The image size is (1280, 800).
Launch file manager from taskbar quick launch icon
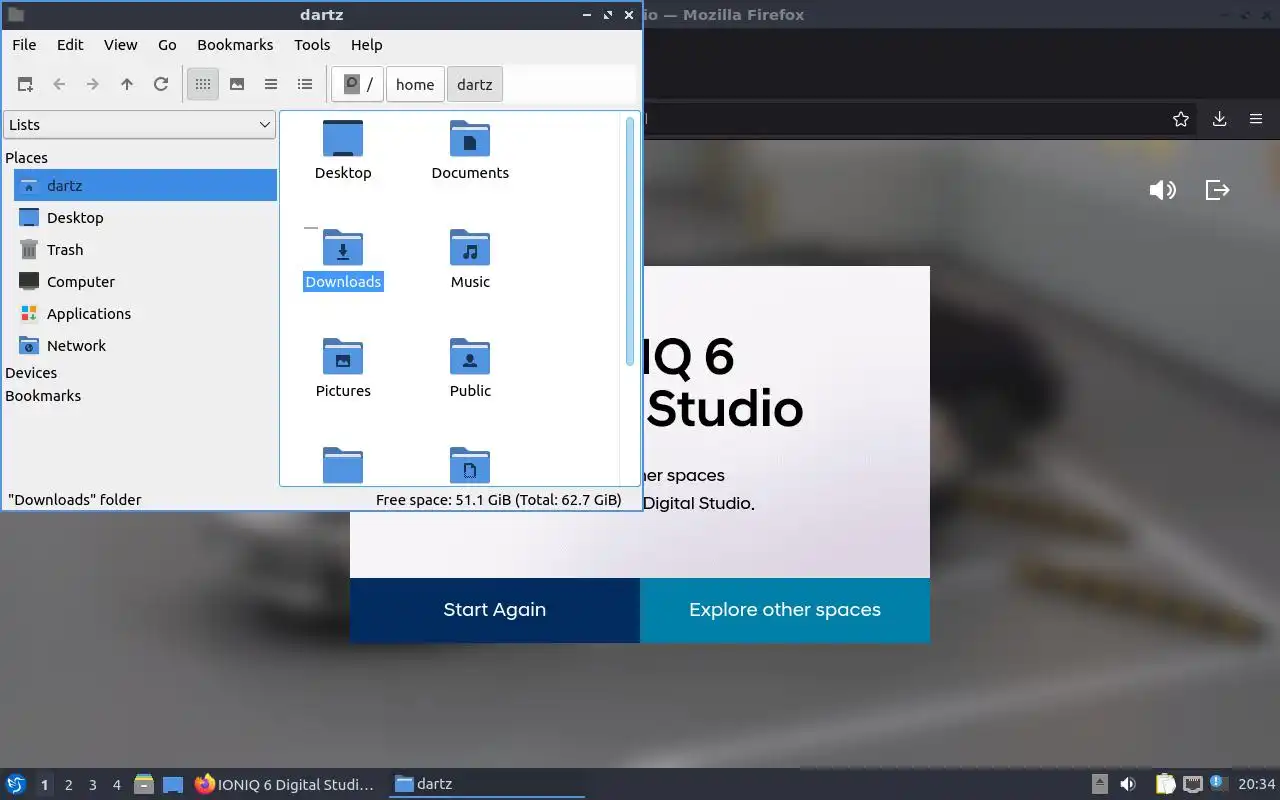coord(144,785)
